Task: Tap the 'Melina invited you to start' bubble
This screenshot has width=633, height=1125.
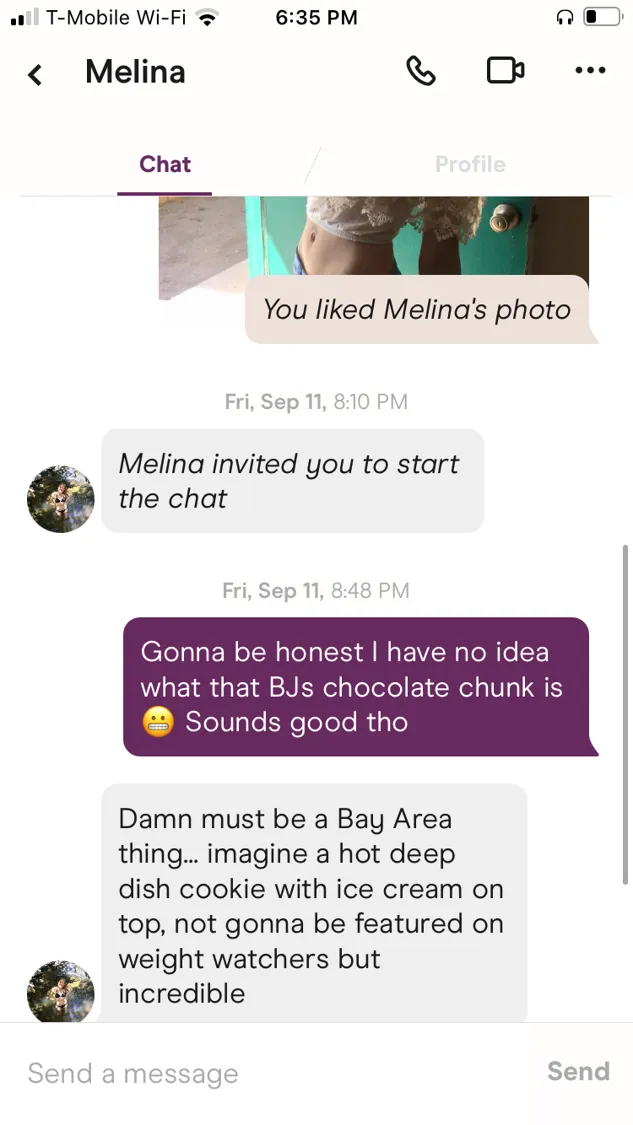Action: tap(292, 481)
